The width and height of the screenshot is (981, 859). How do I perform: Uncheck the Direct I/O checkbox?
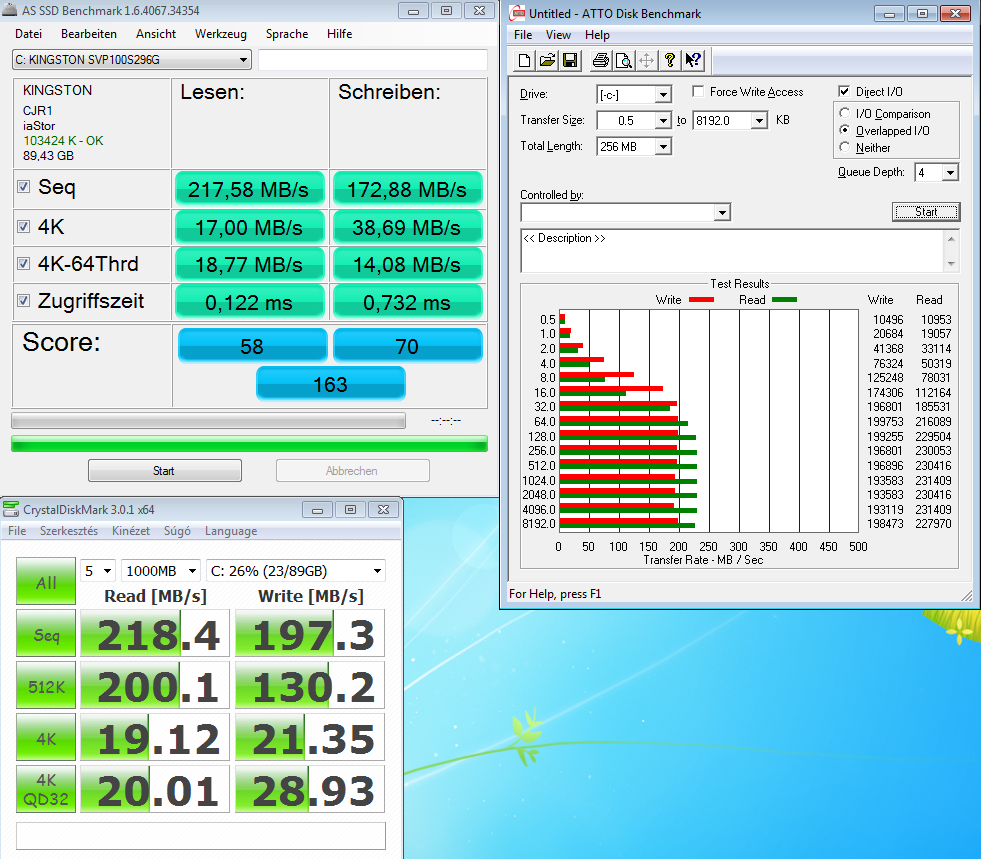[x=844, y=92]
